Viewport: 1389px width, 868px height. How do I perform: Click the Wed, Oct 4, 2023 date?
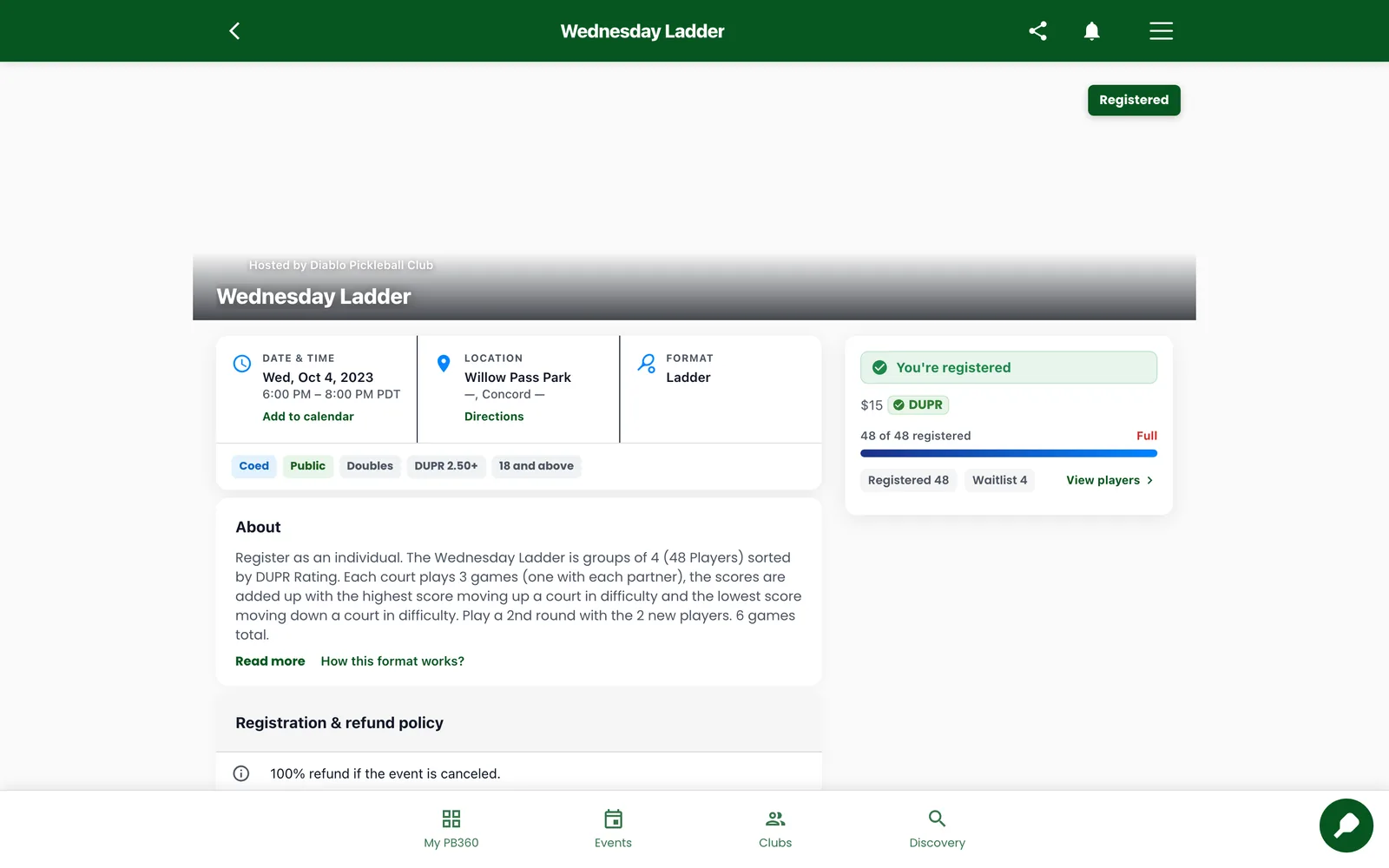pyautogui.click(x=318, y=378)
